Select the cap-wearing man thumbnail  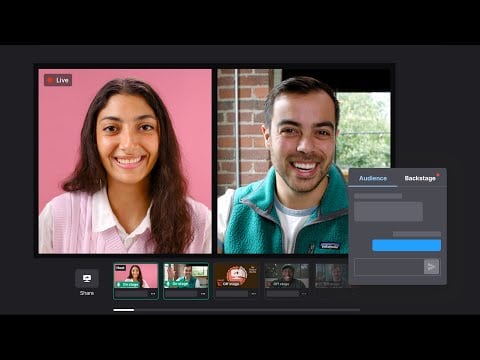[x=287, y=276]
